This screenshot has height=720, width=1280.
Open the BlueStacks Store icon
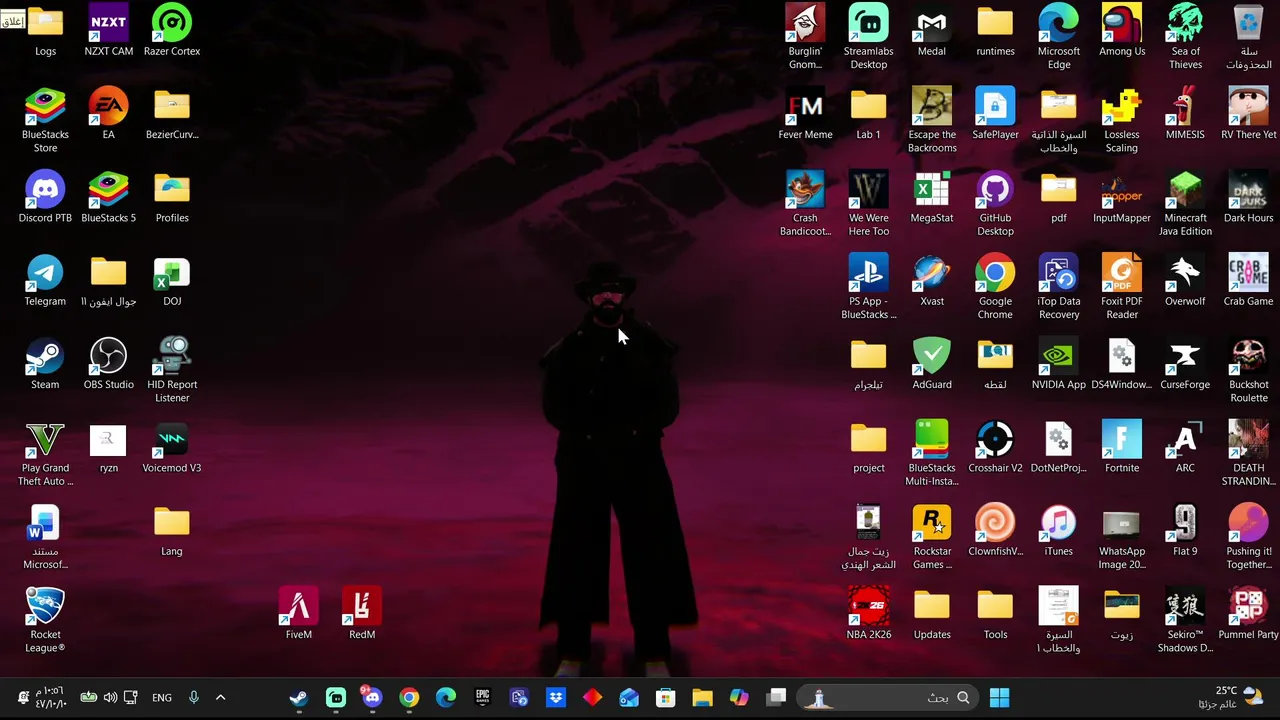45,121
